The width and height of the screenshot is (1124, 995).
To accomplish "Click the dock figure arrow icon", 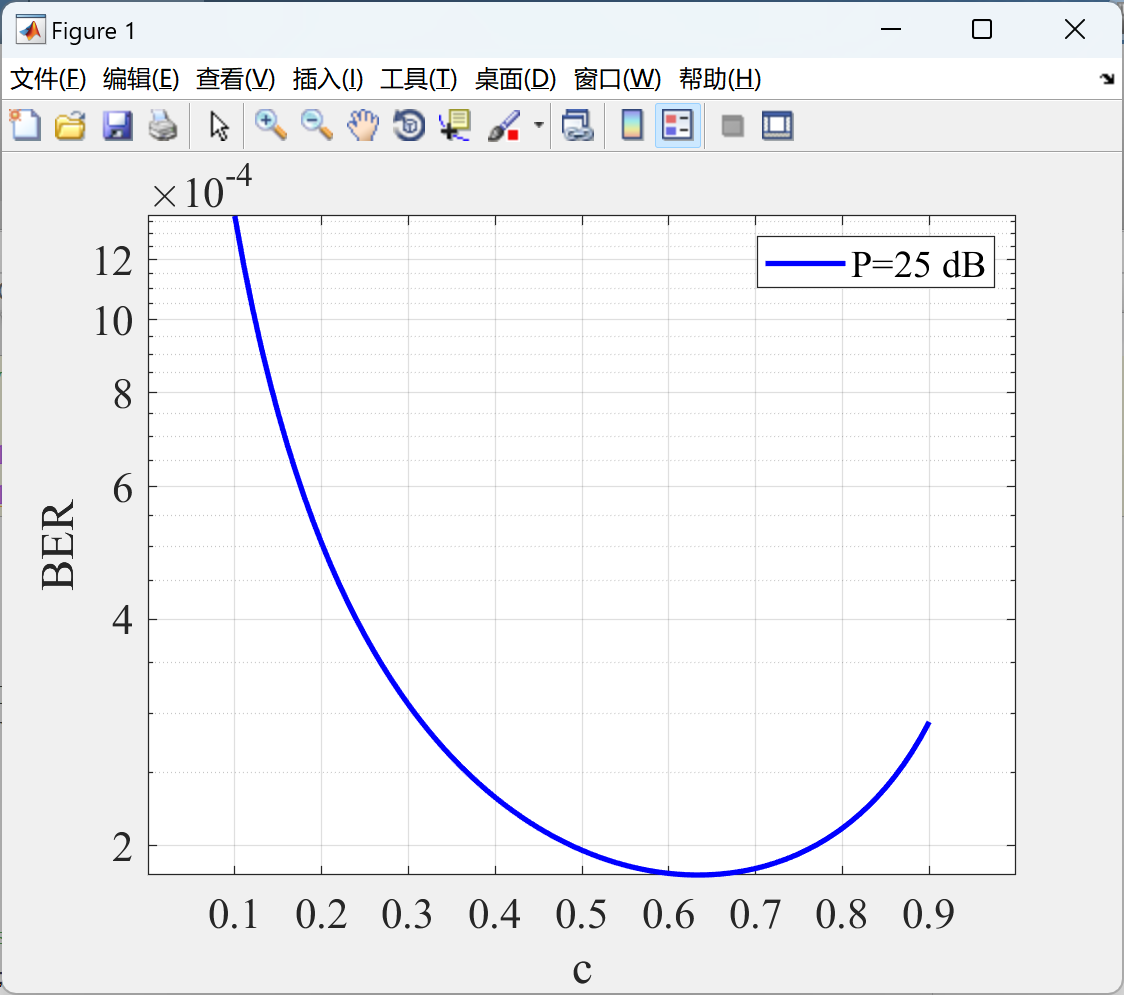I will point(1107,79).
